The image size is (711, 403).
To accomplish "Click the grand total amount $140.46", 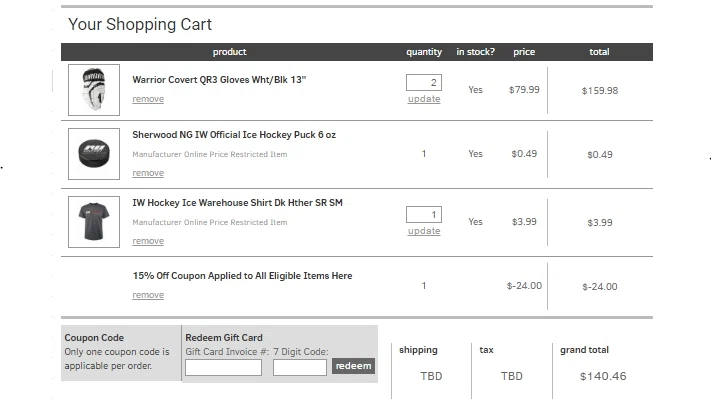I will [603, 376].
